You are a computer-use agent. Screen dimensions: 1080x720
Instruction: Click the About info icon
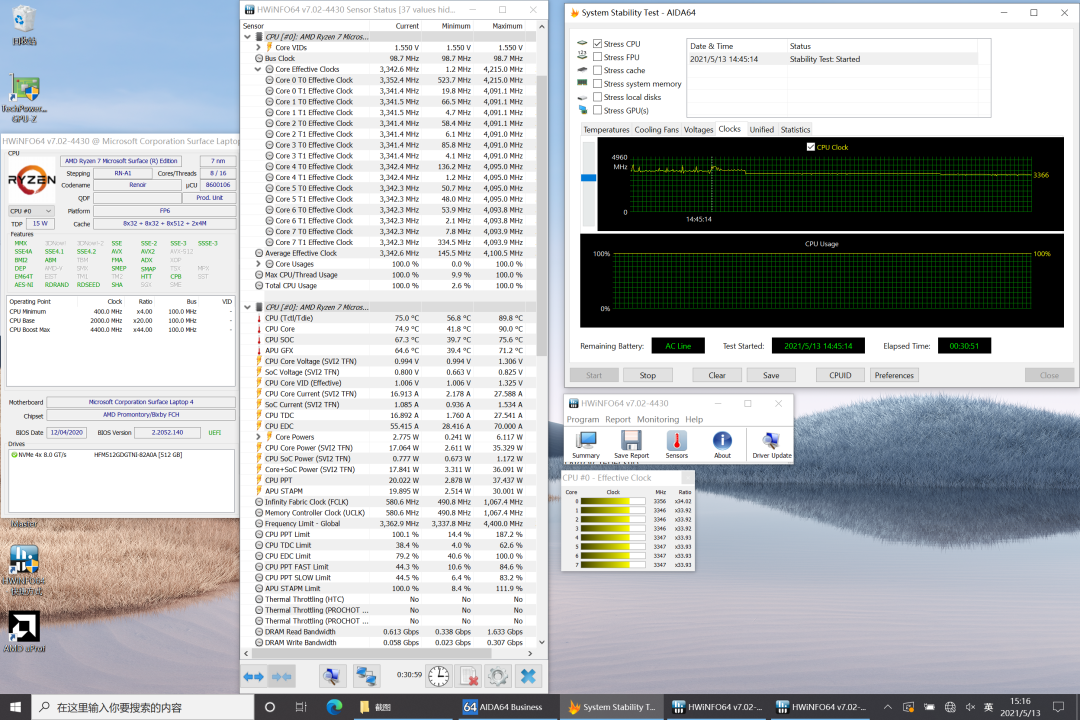(722, 442)
